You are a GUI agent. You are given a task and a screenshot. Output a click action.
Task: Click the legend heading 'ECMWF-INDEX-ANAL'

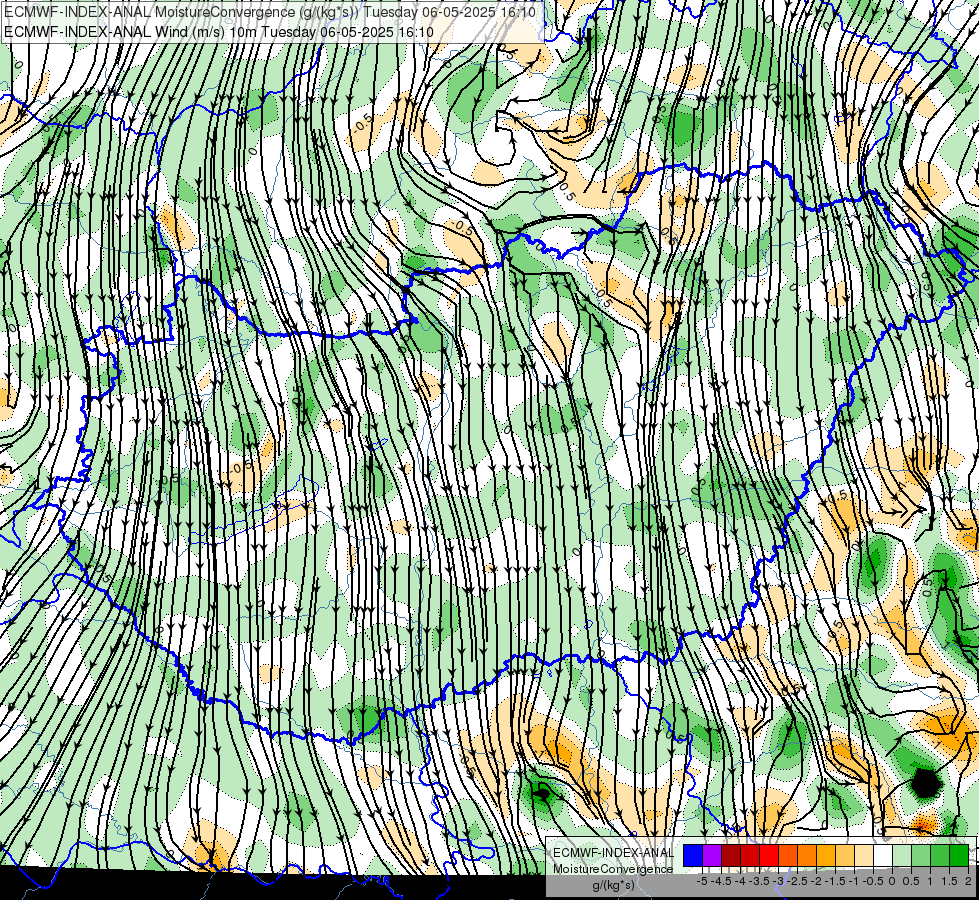(x=613, y=853)
